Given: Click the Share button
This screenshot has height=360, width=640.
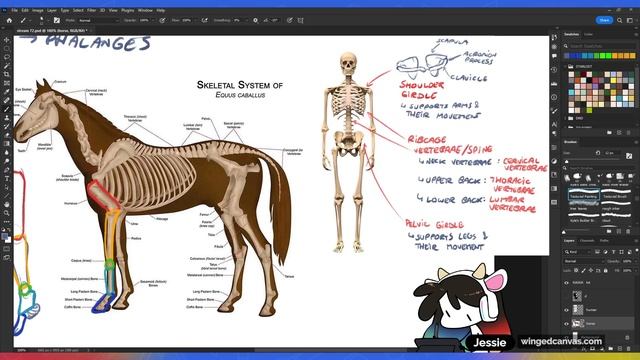Looking at the screenshot, I should point(604,20).
